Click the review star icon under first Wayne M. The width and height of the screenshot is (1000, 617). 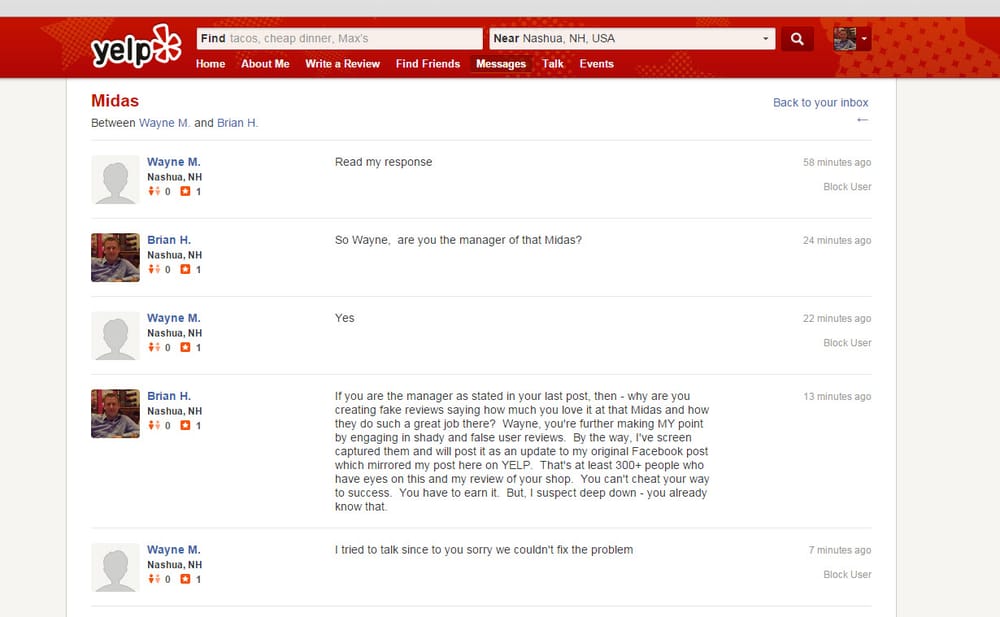tap(185, 192)
